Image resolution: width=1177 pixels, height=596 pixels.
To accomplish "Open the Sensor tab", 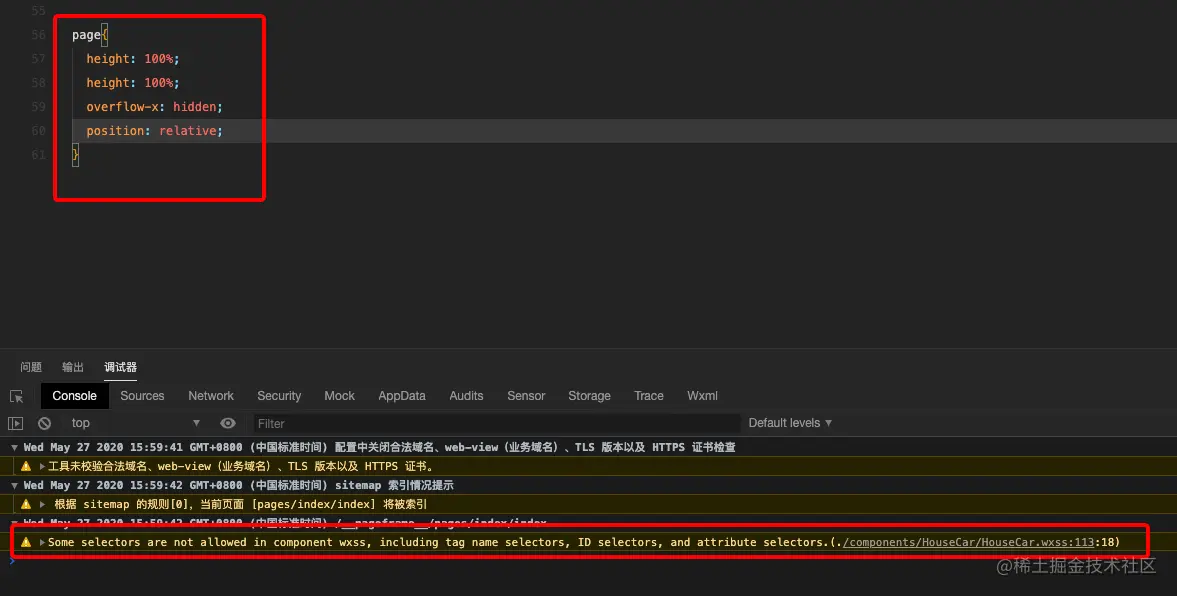I will point(525,396).
